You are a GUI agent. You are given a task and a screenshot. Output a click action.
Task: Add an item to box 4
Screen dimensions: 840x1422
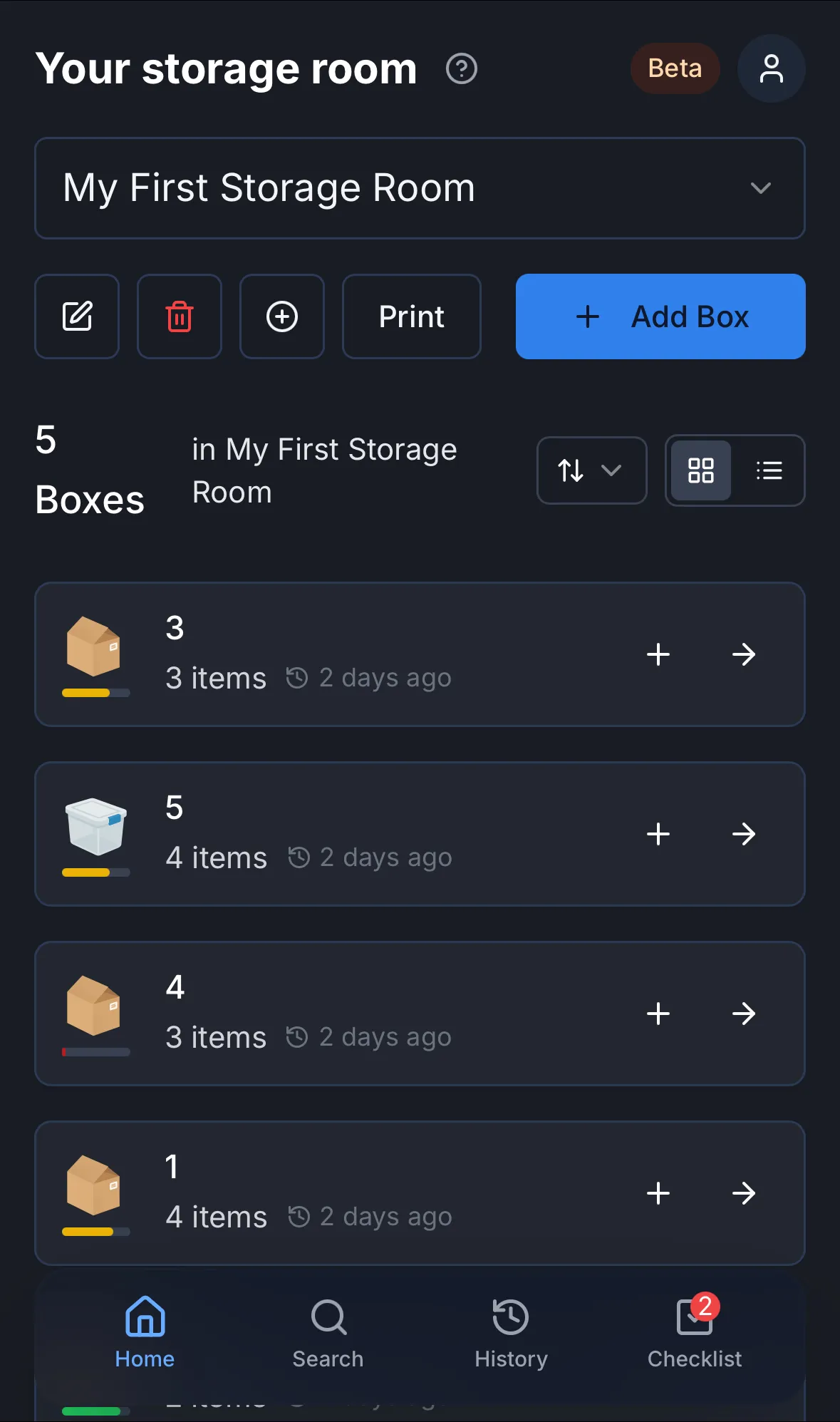tap(658, 1014)
